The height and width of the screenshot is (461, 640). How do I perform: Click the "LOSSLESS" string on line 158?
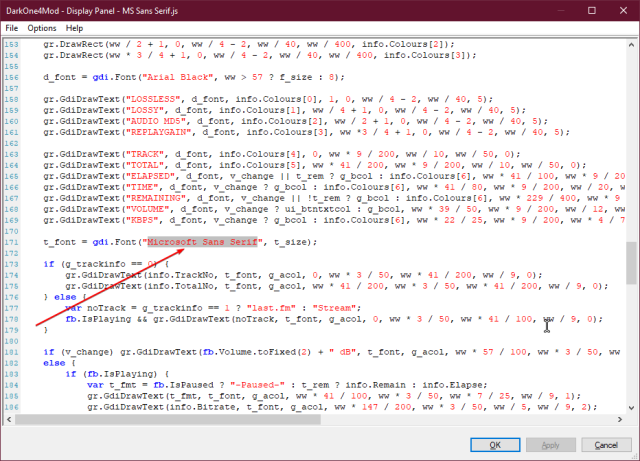153,99
